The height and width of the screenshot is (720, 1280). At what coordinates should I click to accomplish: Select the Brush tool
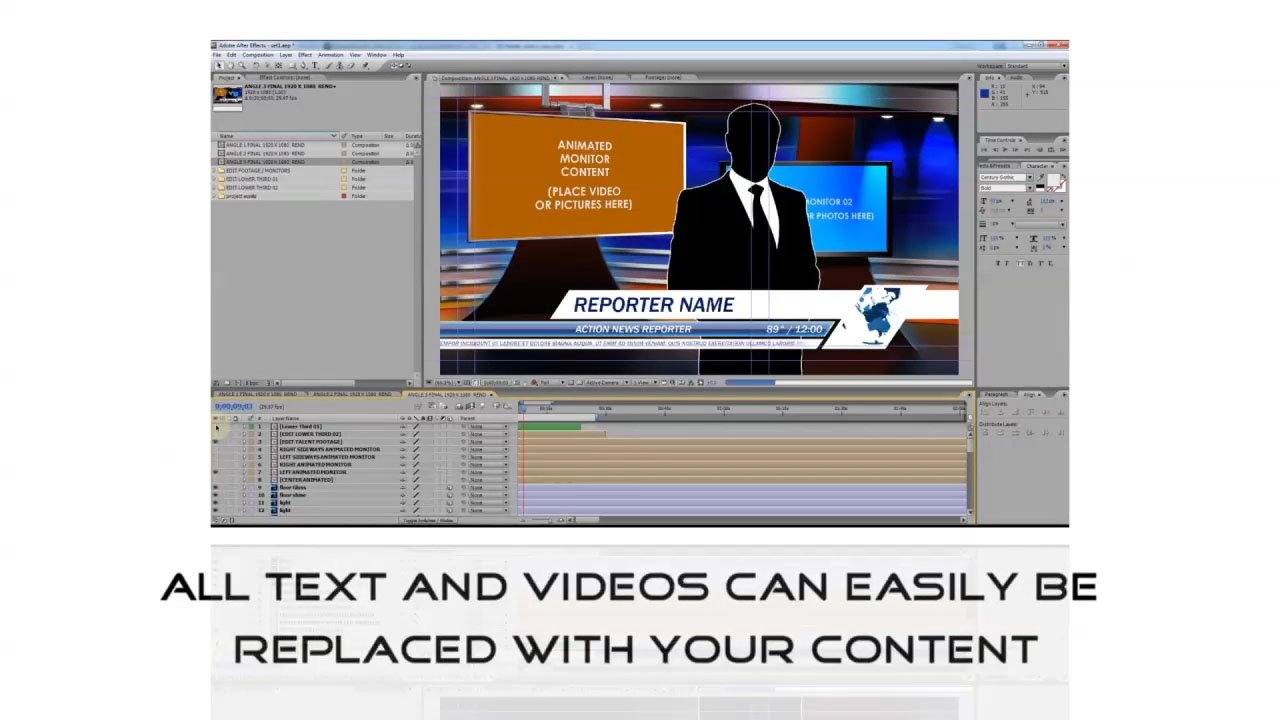coord(329,65)
